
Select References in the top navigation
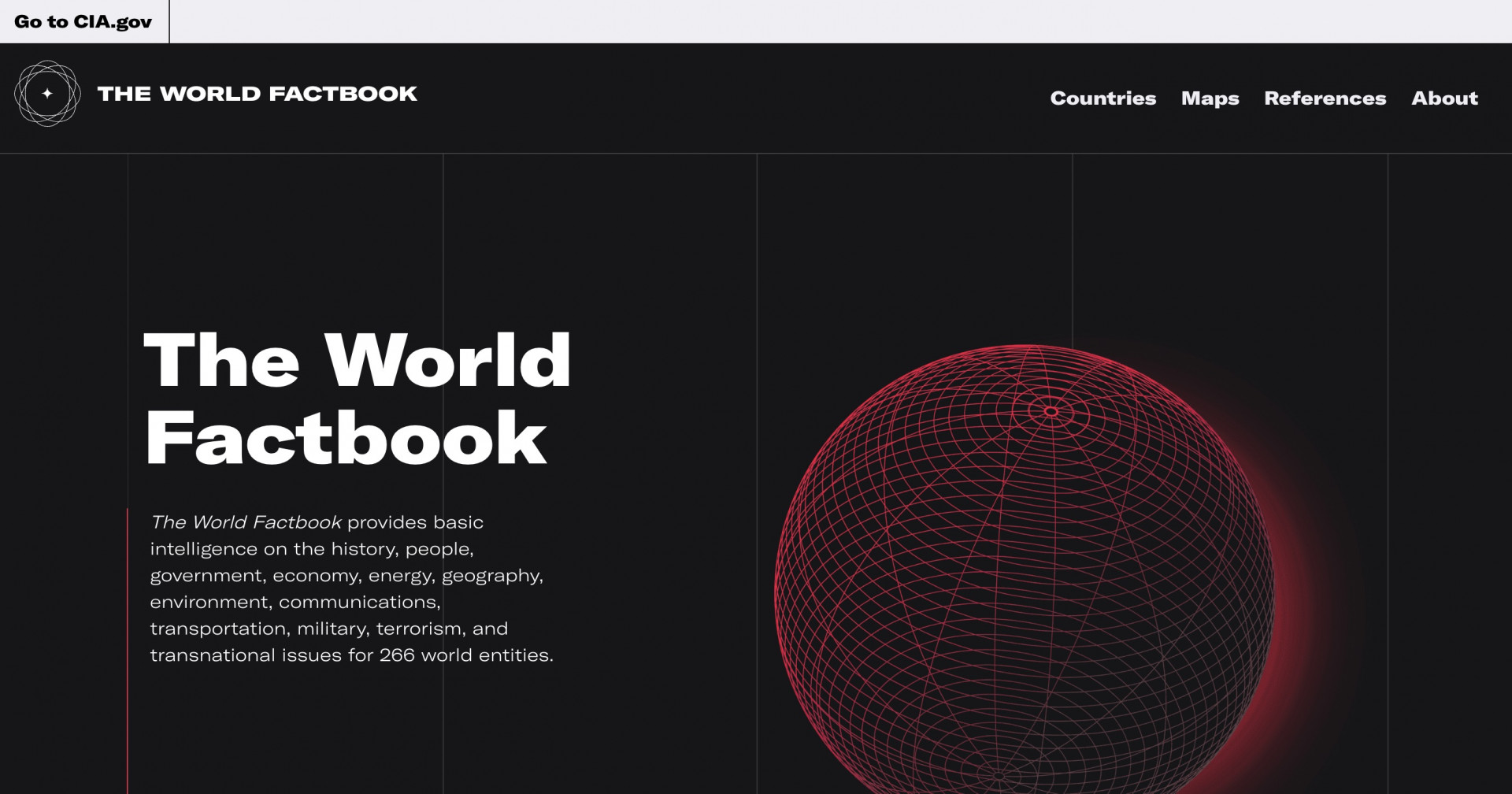(1325, 98)
